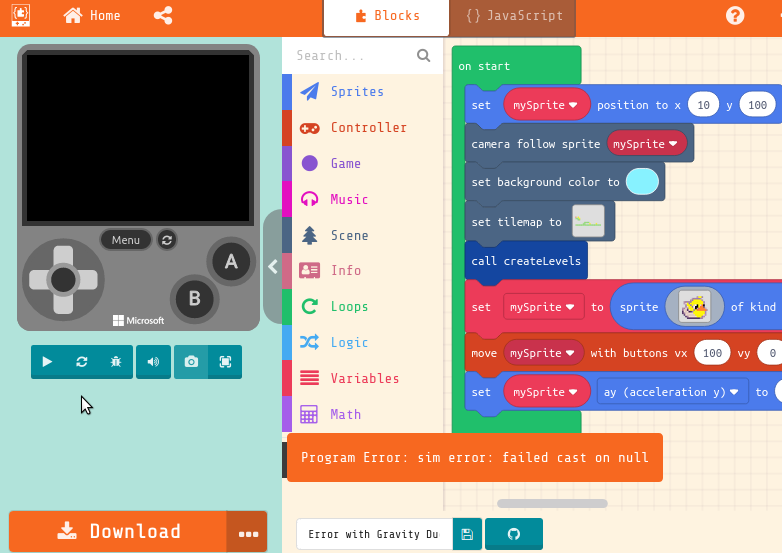The height and width of the screenshot is (553, 782).
Task: Open the help question mark menu
Action: [735, 16]
